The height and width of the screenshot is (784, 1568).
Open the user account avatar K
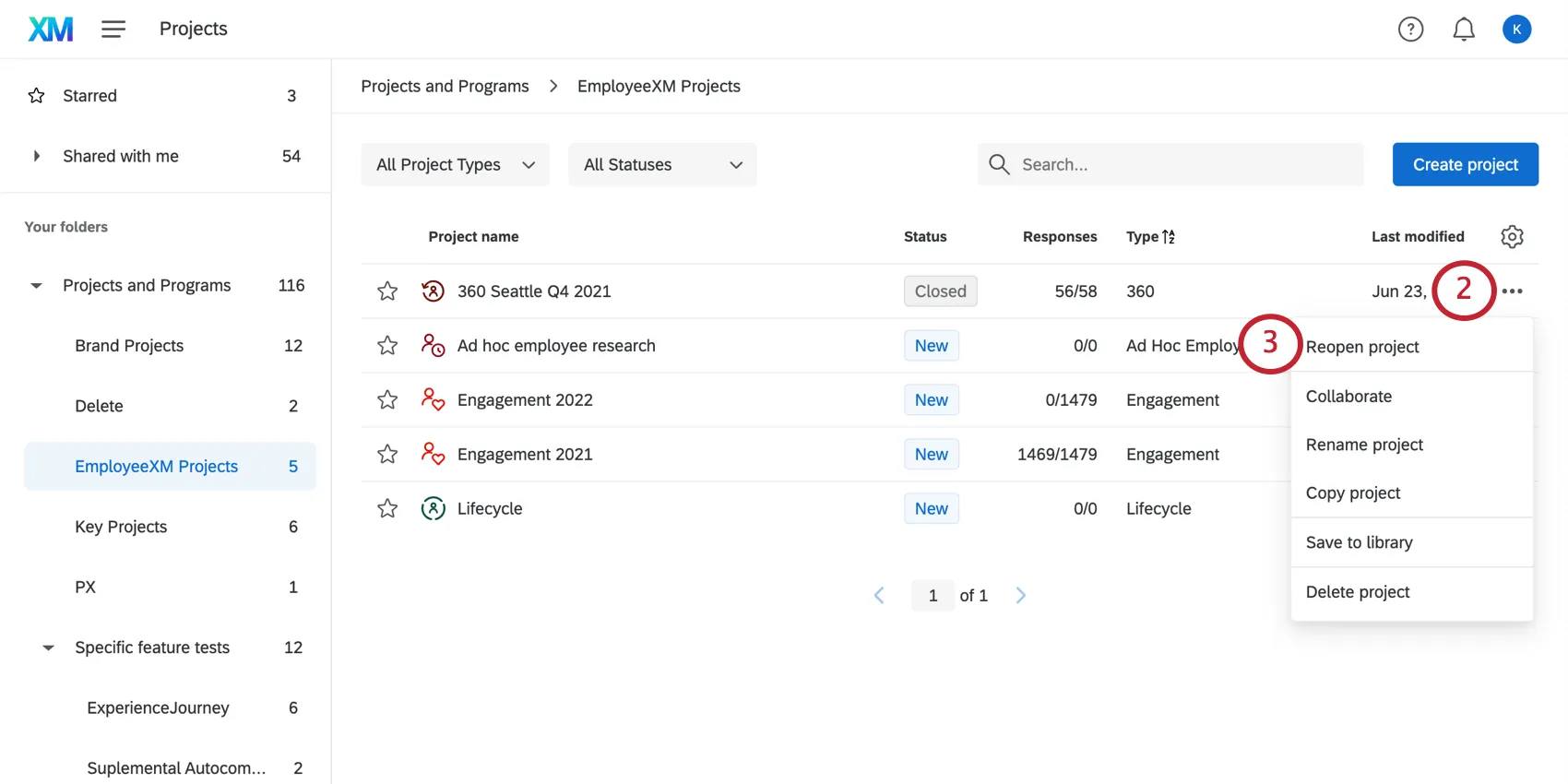[x=1516, y=30]
